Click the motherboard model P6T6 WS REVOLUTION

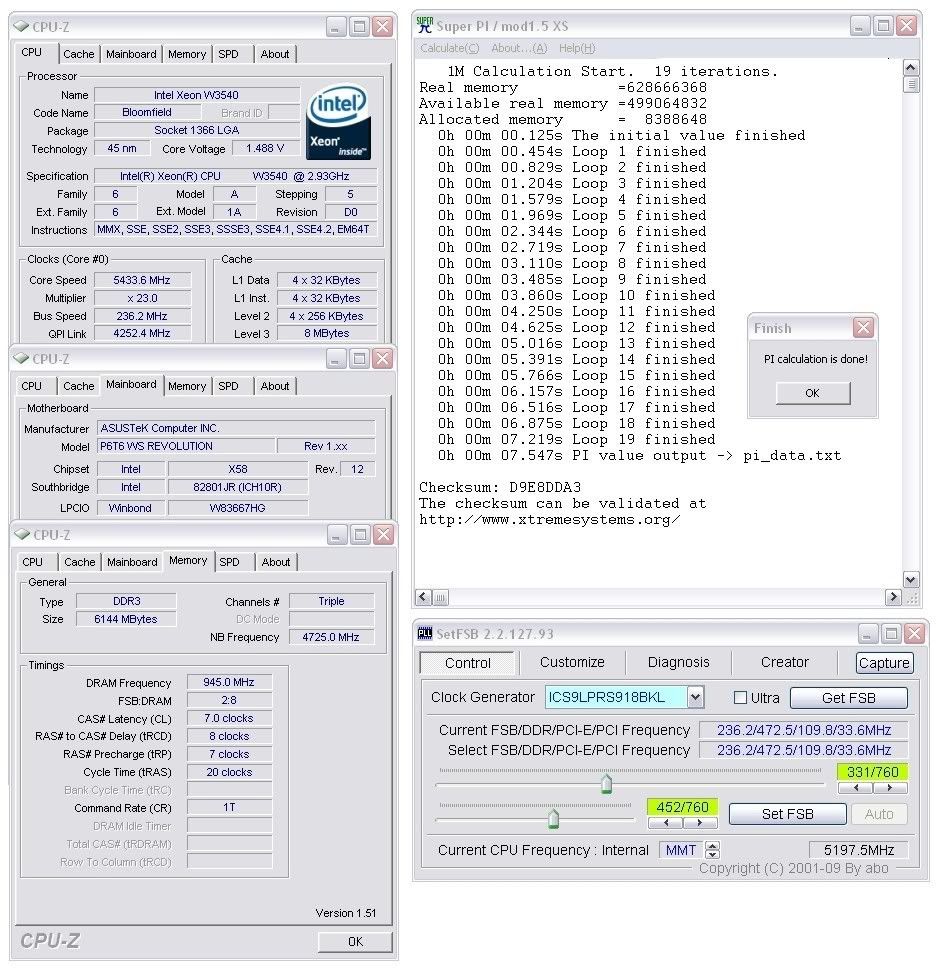pos(186,446)
